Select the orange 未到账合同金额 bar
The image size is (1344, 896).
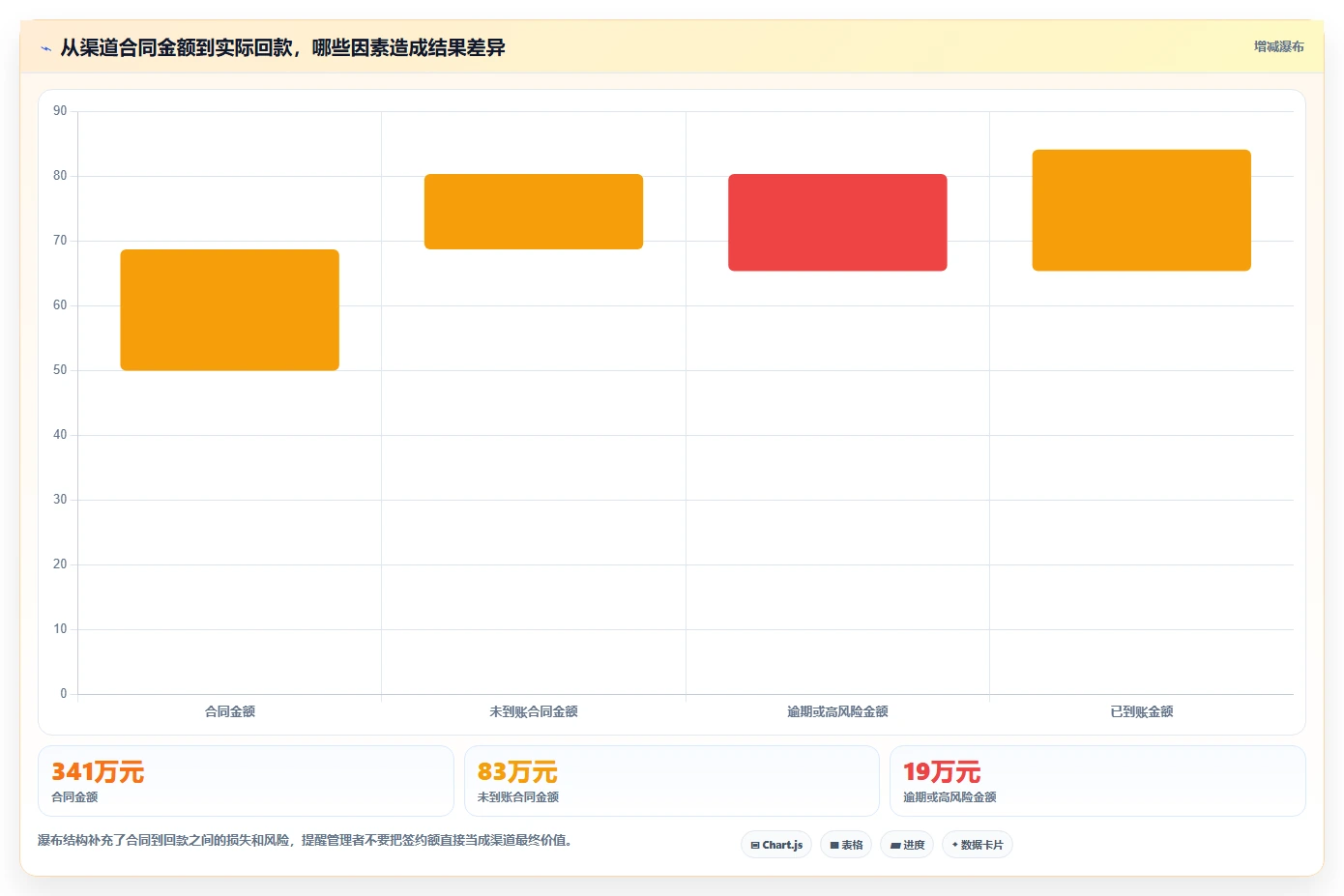(x=534, y=212)
